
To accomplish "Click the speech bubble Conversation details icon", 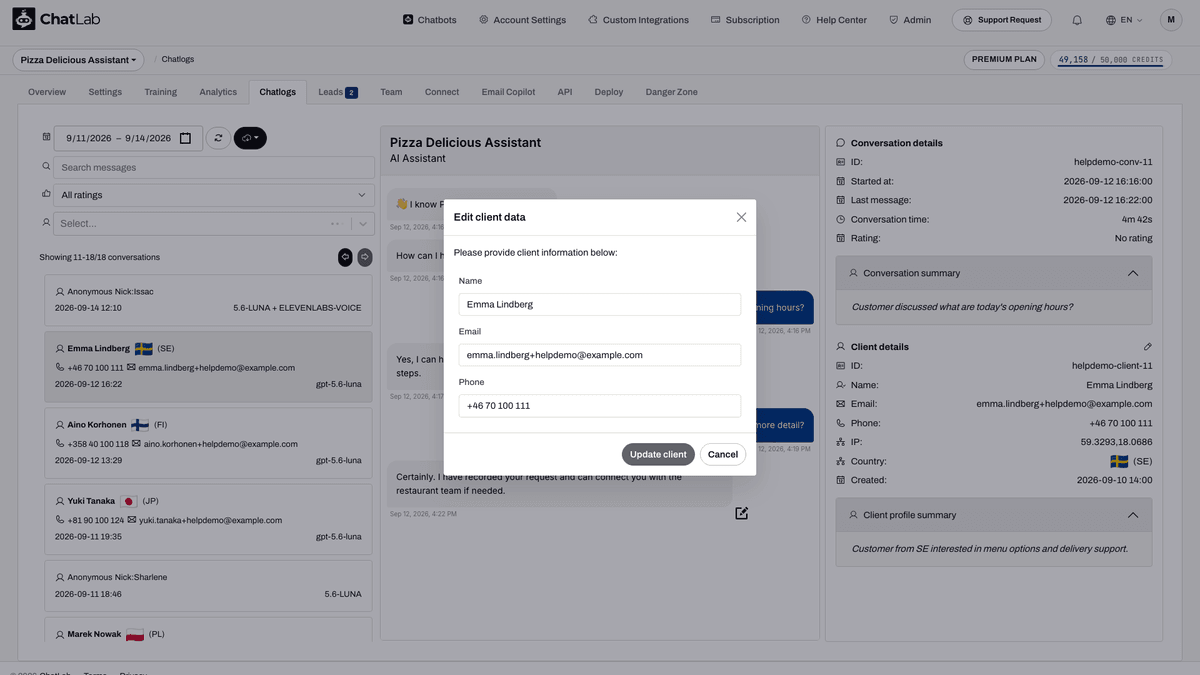I will coord(841,143).
